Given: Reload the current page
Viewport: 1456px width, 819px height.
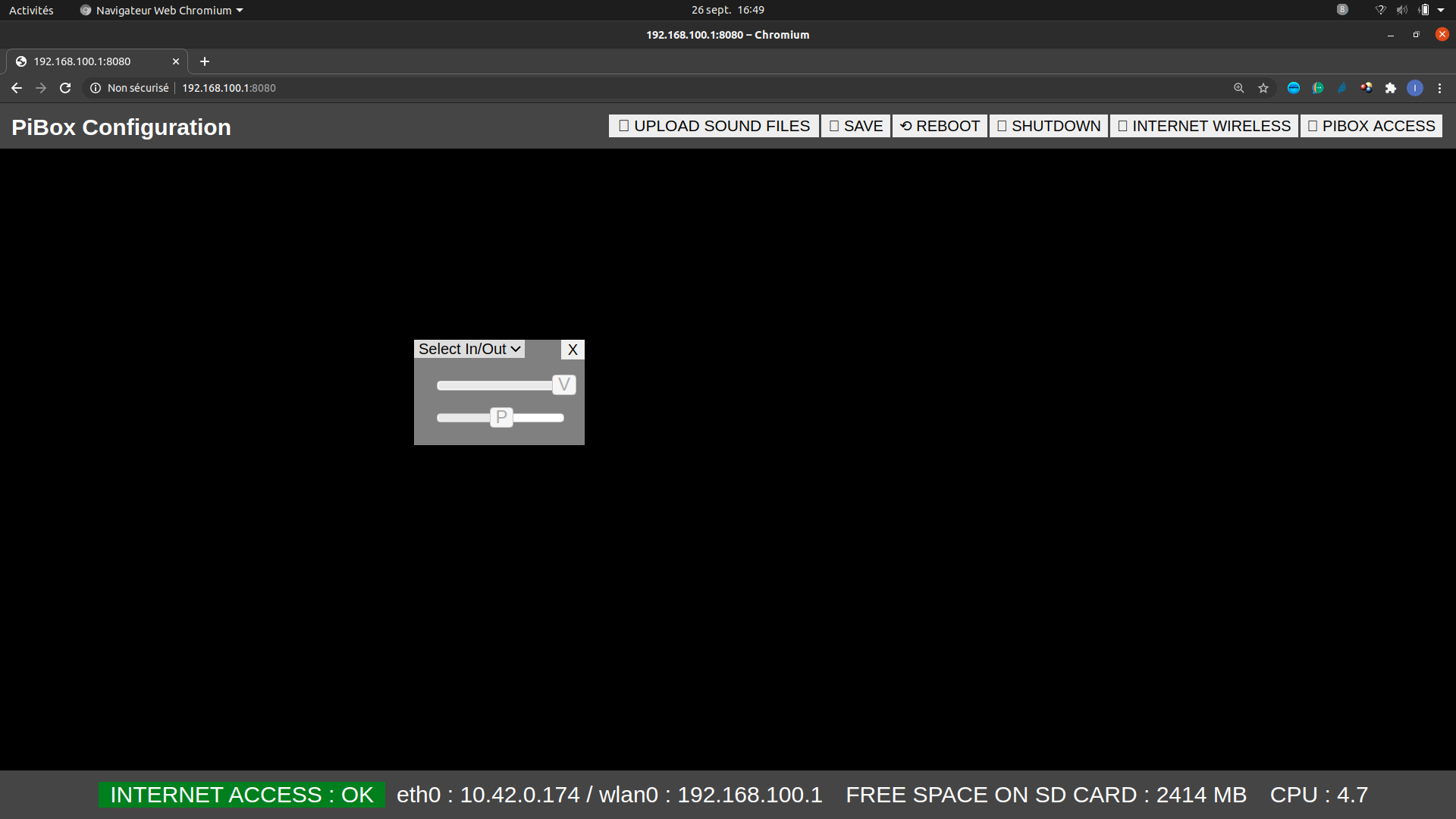Looking at the screenshot, I should (65, 88).
